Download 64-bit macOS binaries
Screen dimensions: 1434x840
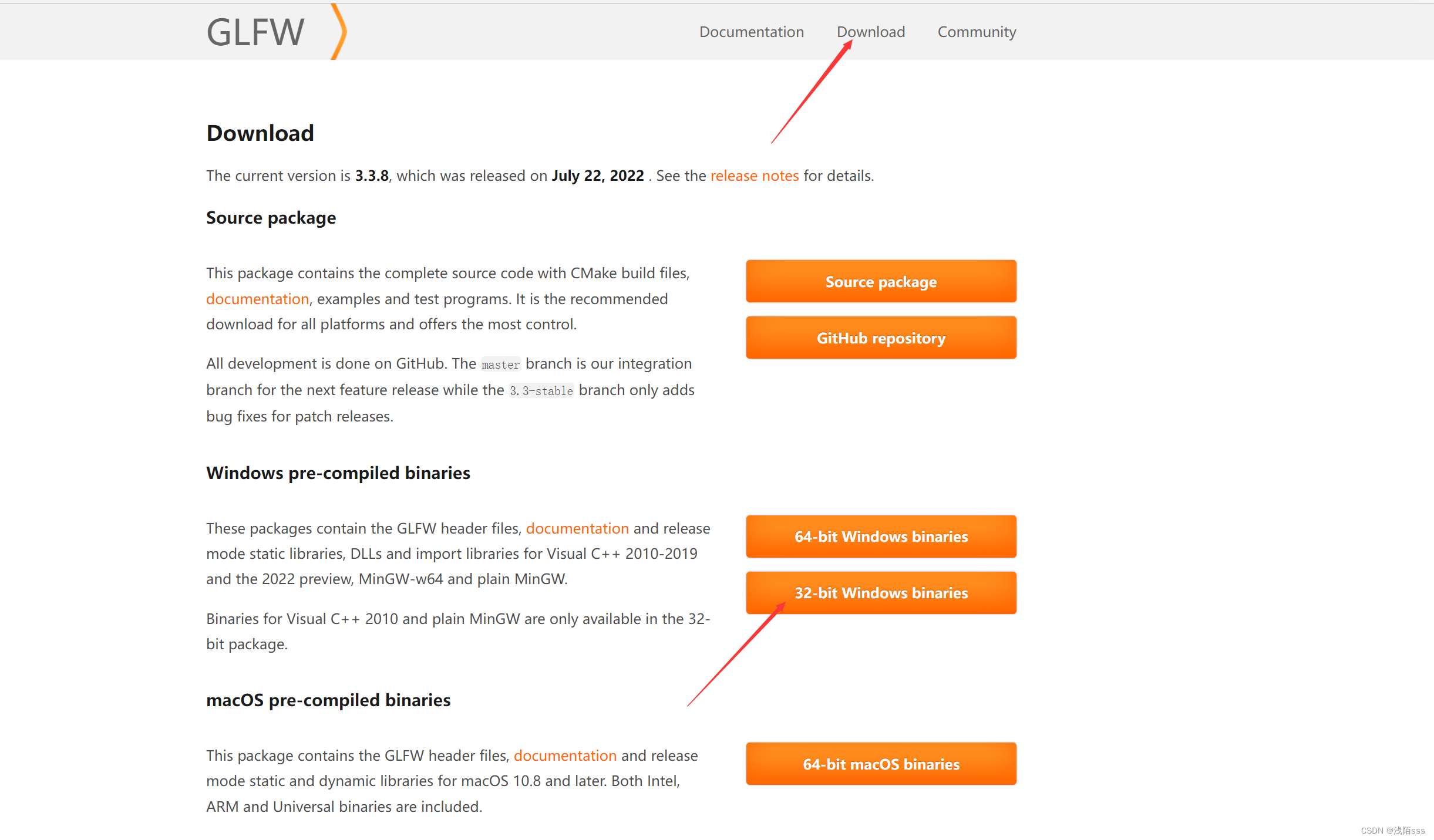click(x=881, y=764)
